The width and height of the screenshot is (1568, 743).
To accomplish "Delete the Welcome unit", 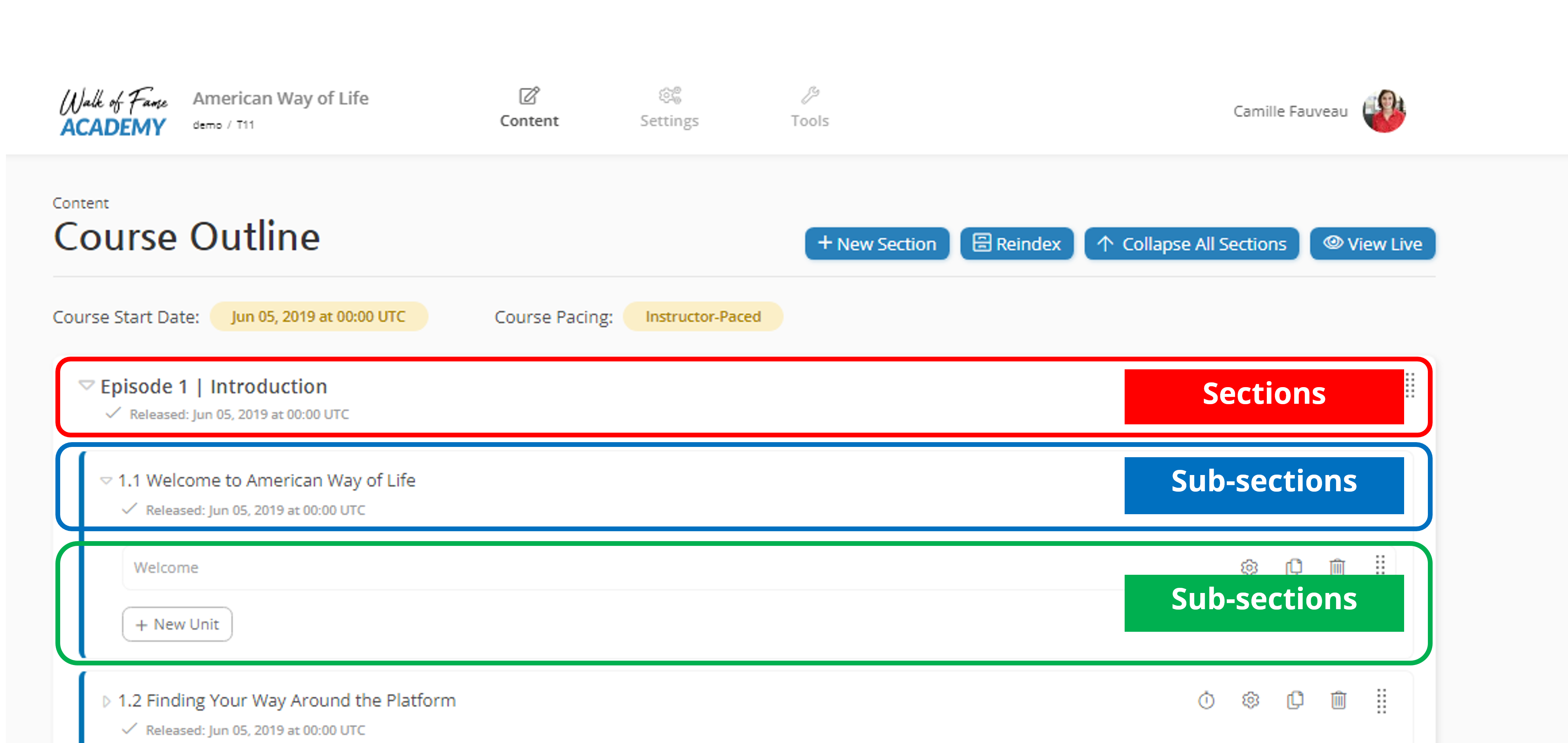I will pyautogui.click(x=1337, y=567).
